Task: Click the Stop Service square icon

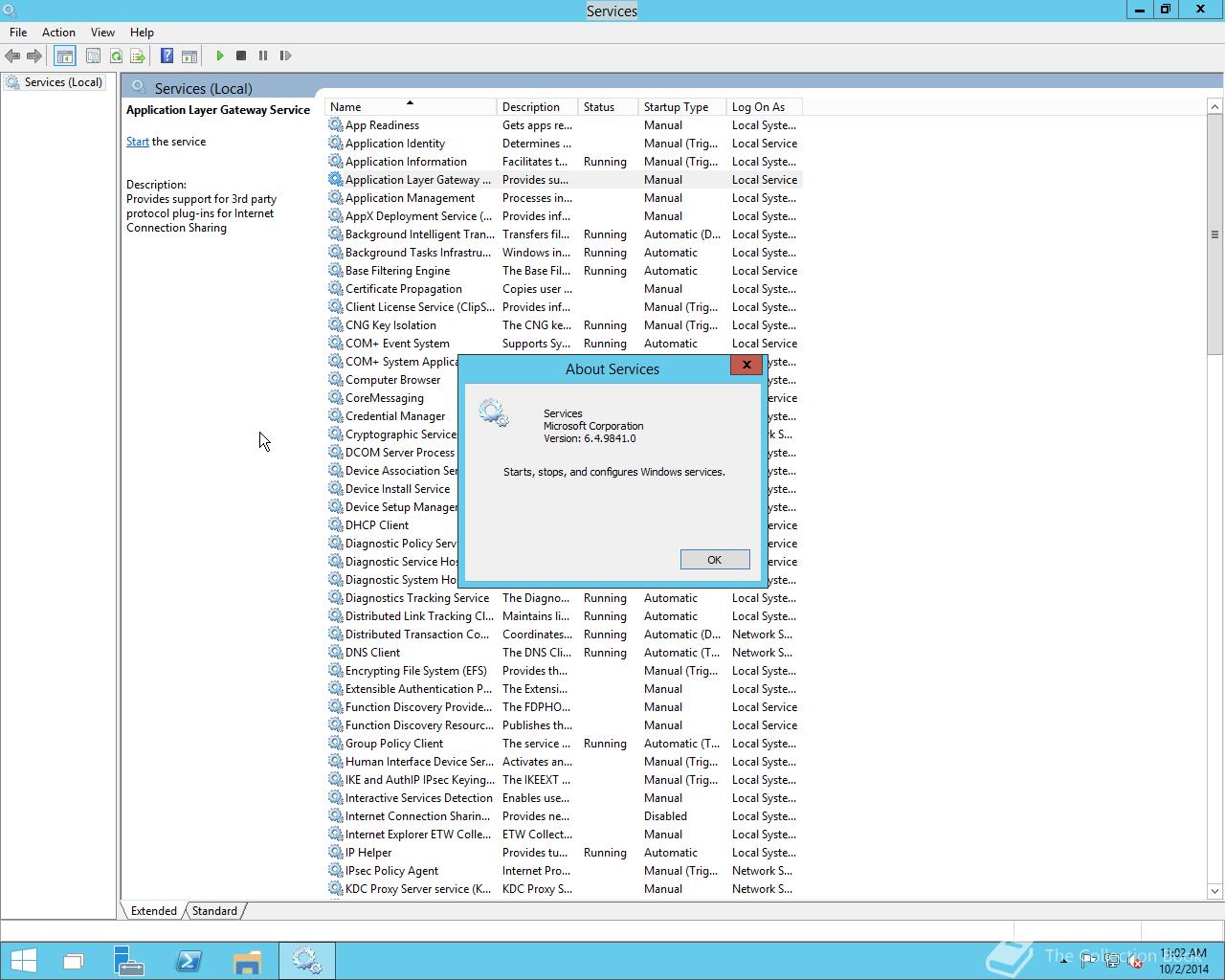Action: [241, 56]
